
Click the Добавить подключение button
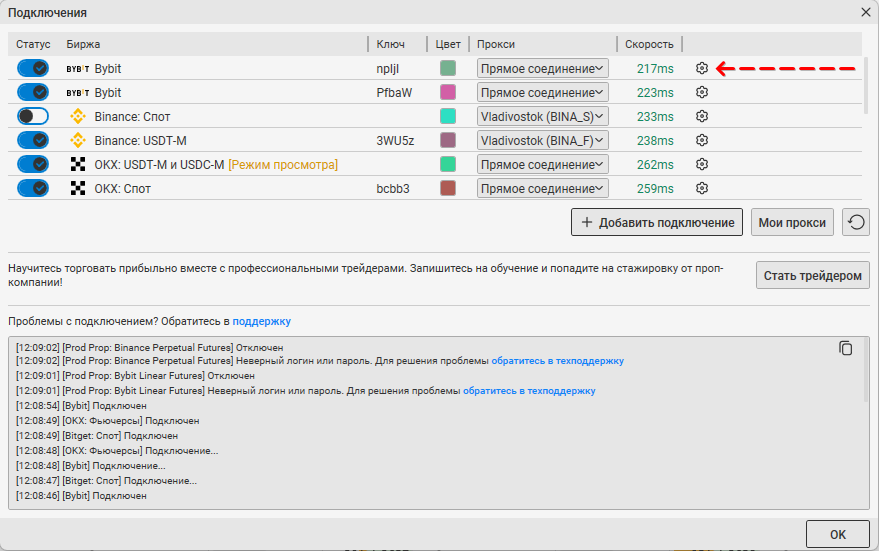657,222
